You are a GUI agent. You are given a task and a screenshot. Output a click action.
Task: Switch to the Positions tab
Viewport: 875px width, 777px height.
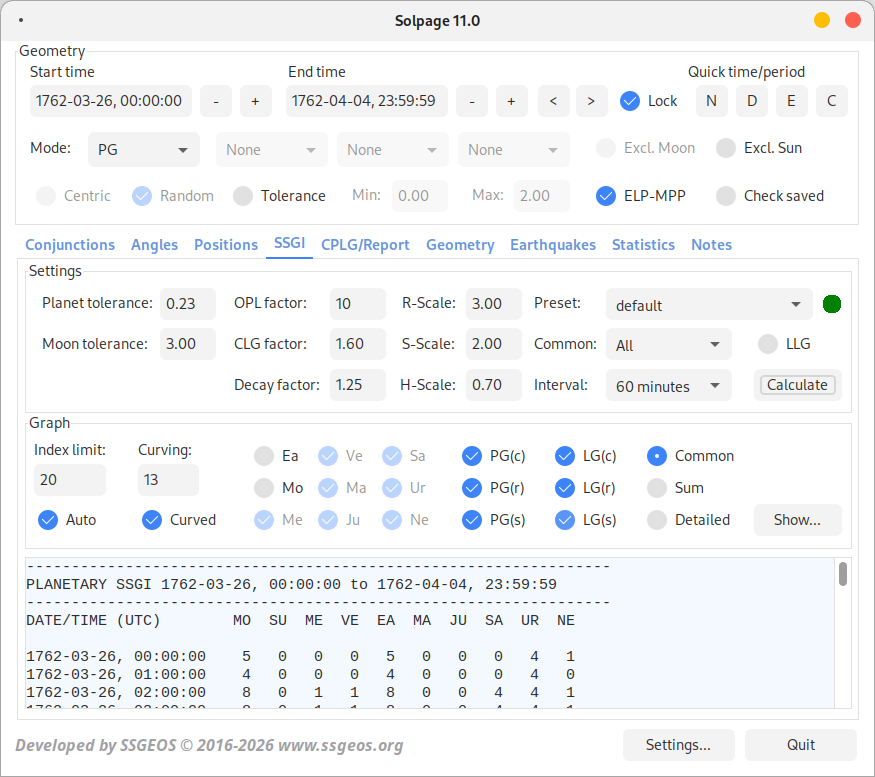pyautogui.click(x=226, y=245)
